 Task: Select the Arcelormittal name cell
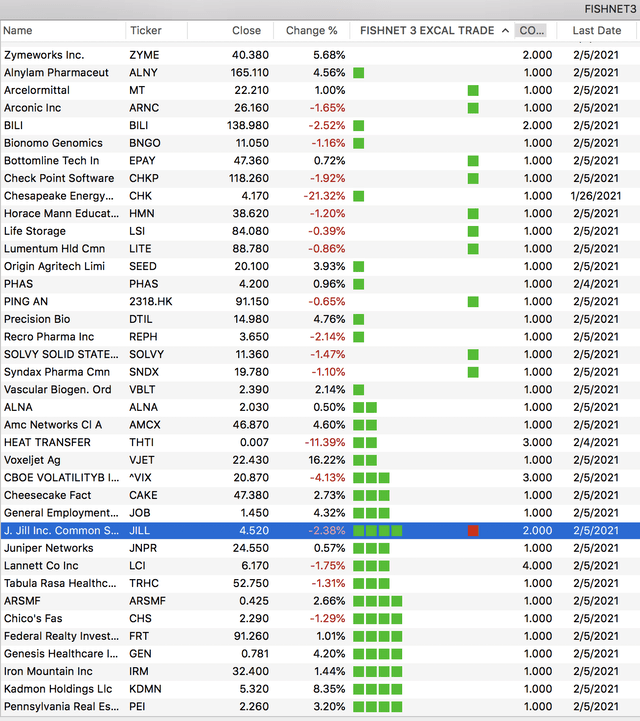[37, 91]
